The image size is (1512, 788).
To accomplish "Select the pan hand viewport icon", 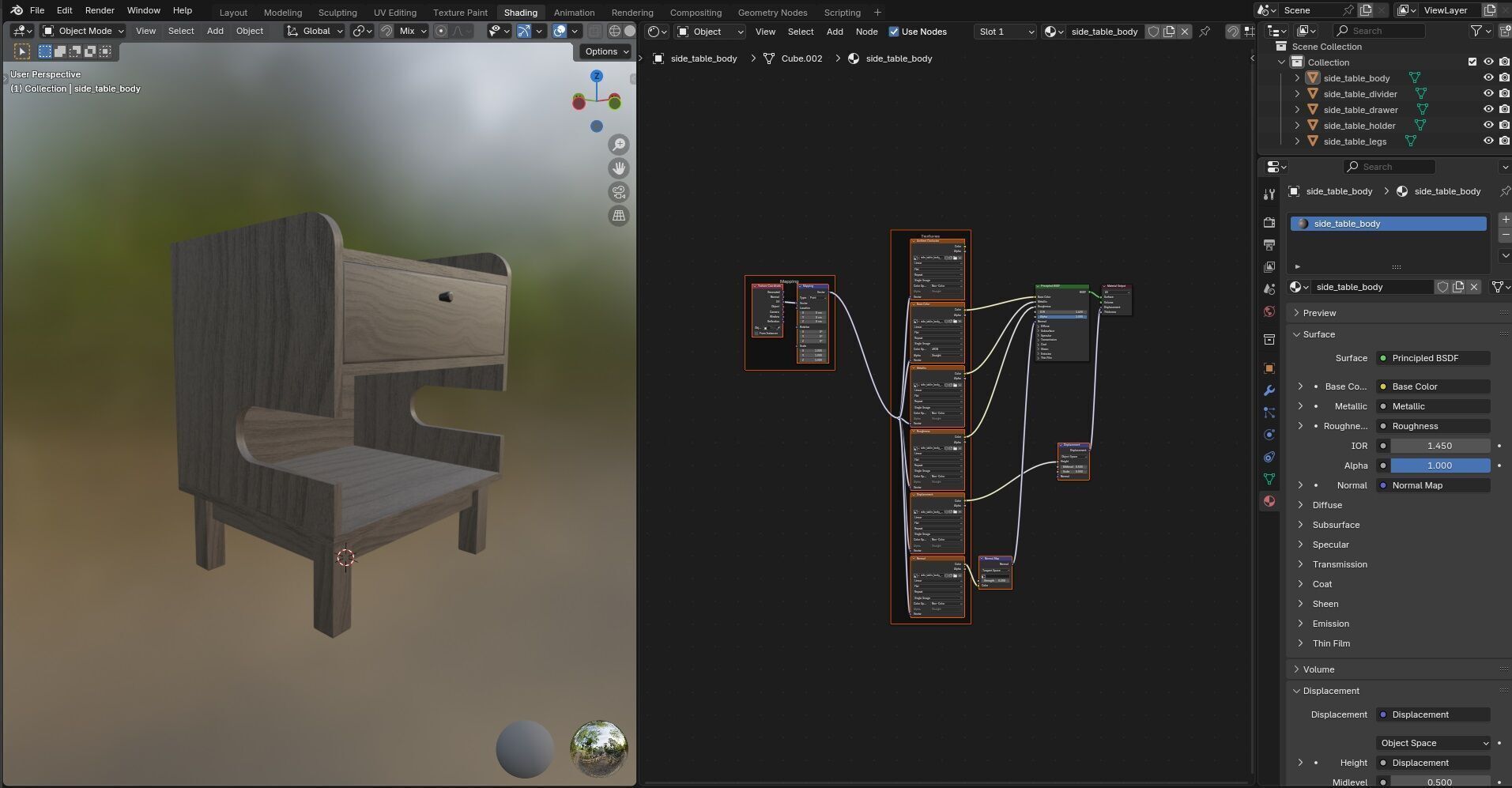I will tap(619, 168).
